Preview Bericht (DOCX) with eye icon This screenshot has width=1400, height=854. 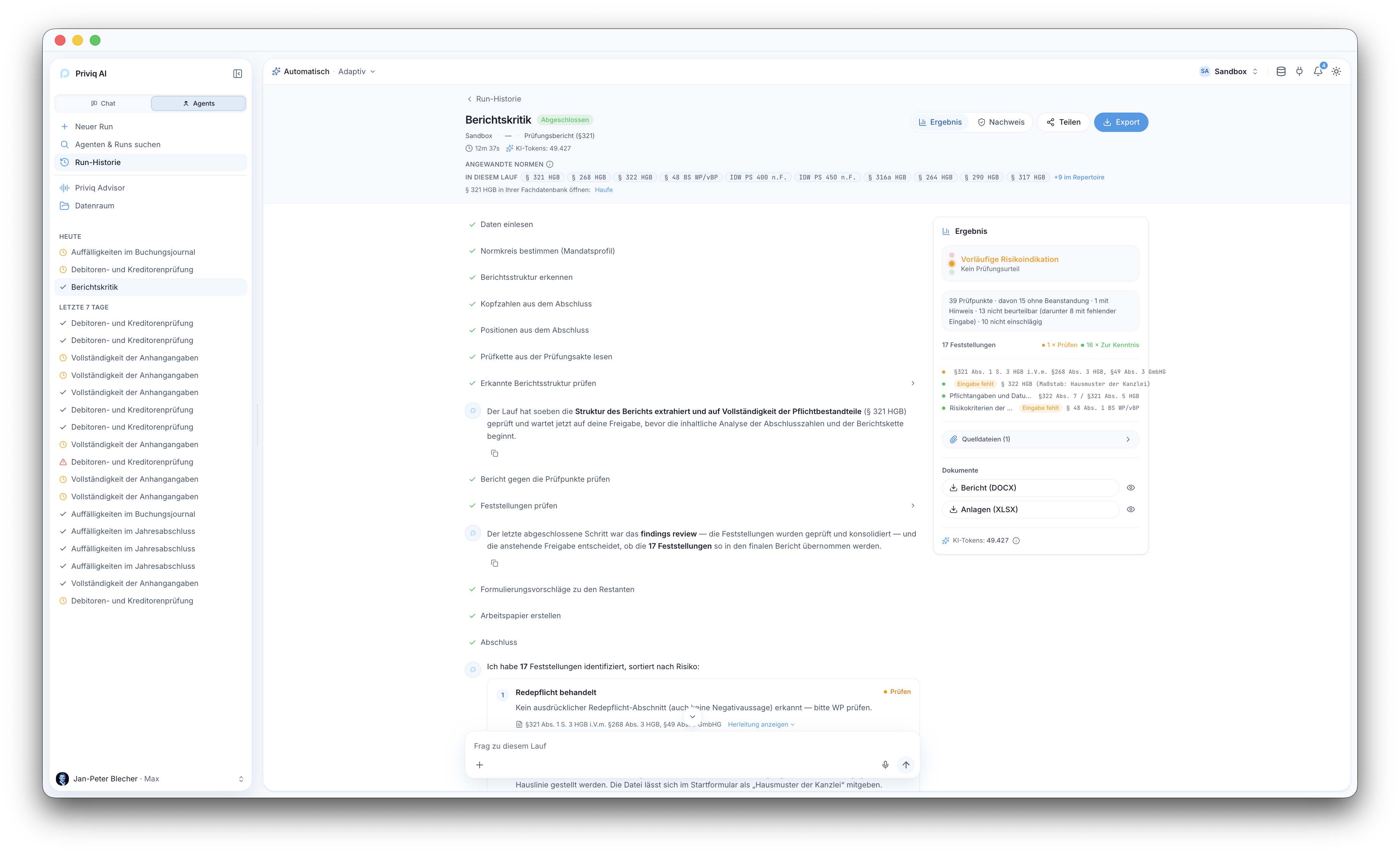(x=1131, y=488)
